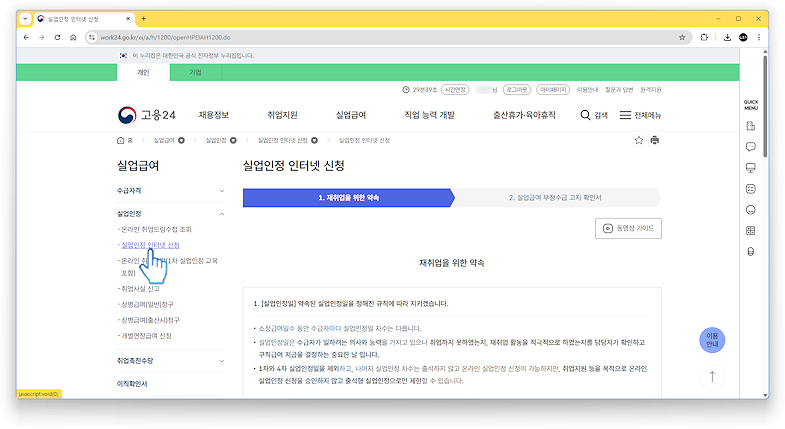
Task: Open the quick menu document icon
Action: 750,126
